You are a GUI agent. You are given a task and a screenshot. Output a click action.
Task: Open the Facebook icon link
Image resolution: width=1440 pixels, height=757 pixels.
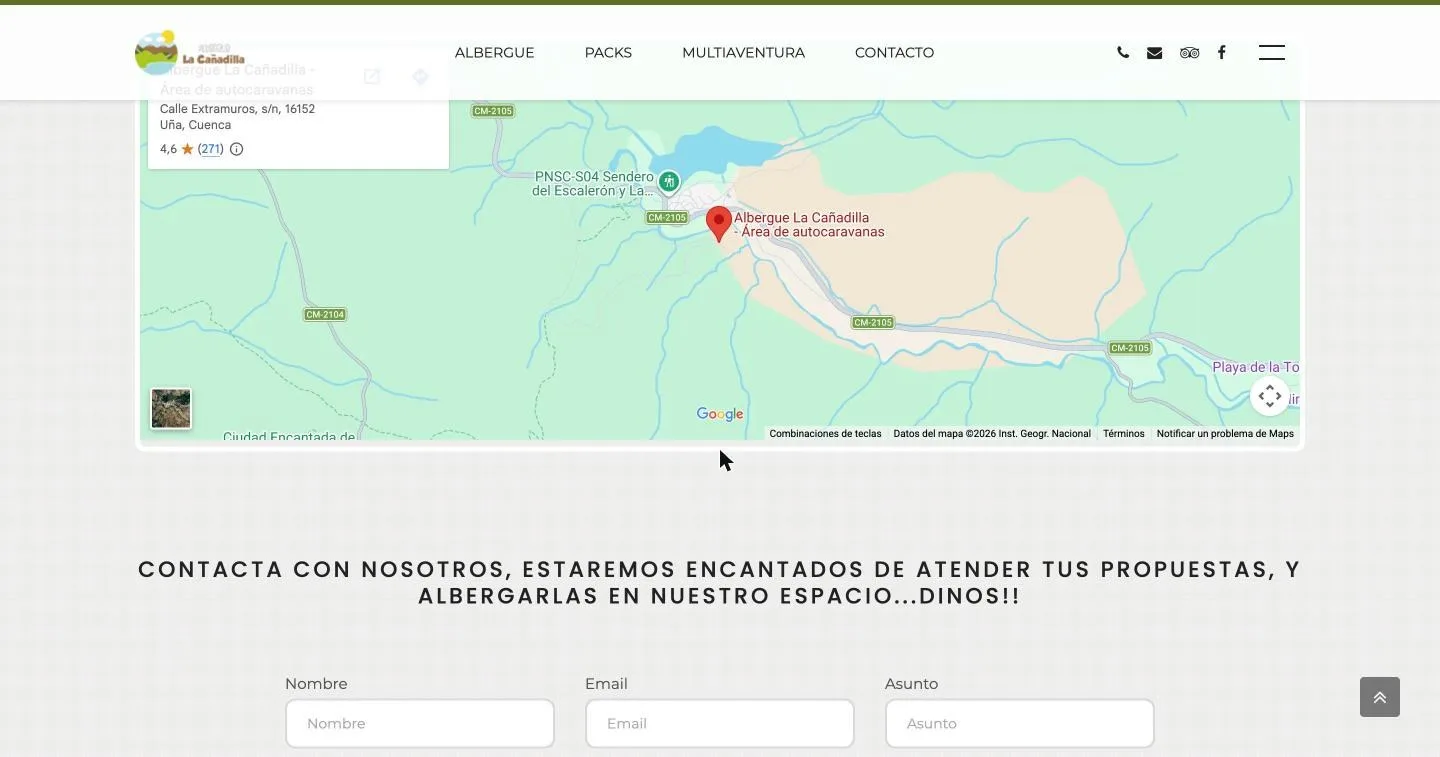point(1221,53)
